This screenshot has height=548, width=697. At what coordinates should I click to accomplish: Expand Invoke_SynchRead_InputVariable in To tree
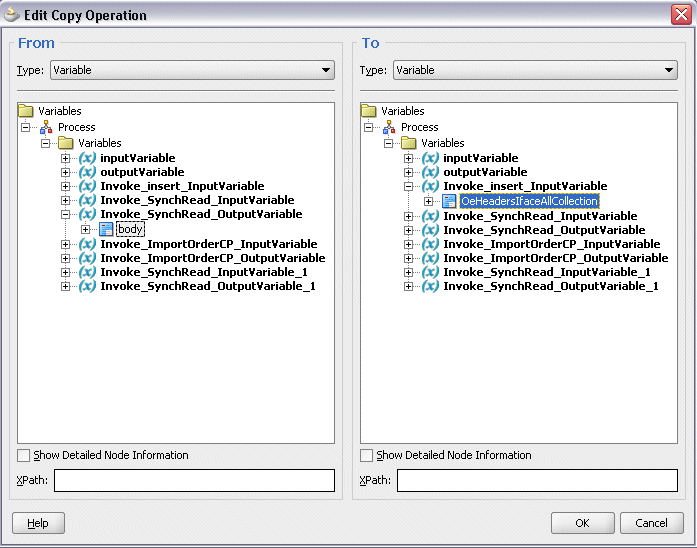coord(409,216)
